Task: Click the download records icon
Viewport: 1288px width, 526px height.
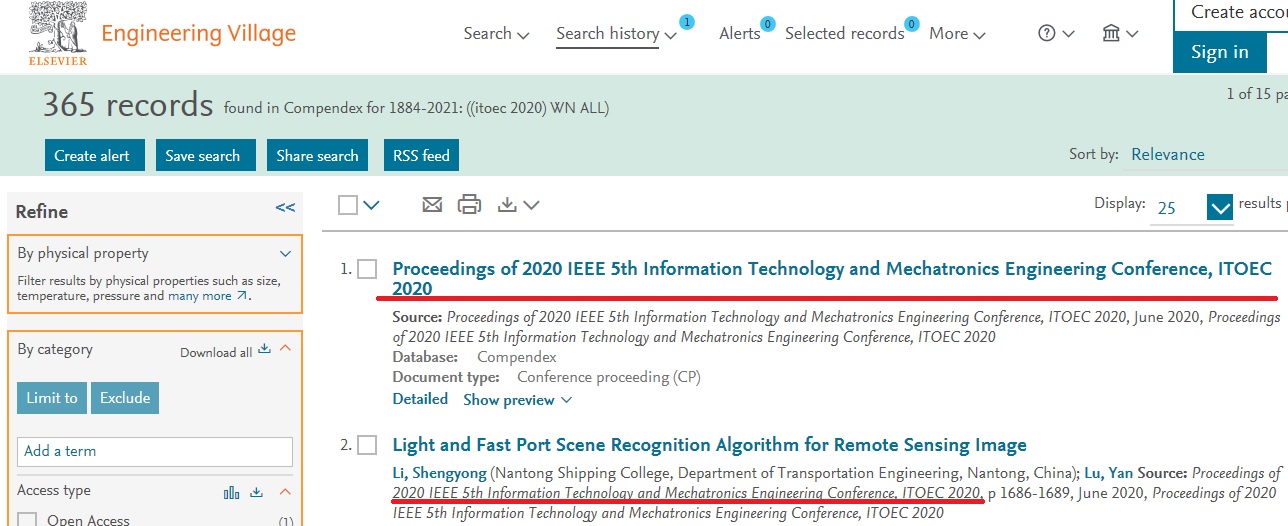Action: (508, 205)
